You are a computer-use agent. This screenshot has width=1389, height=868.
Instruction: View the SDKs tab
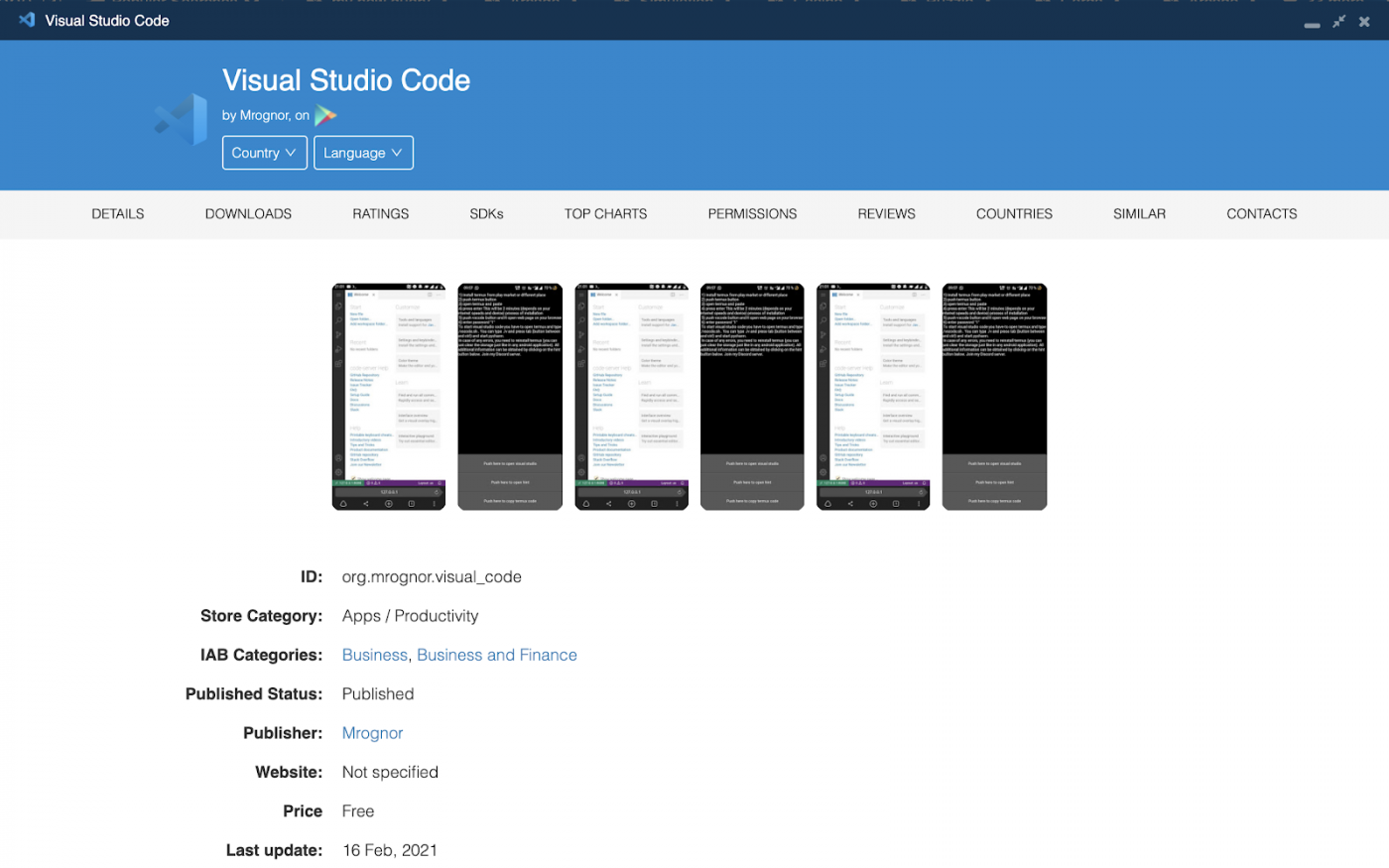coord(486,213)
